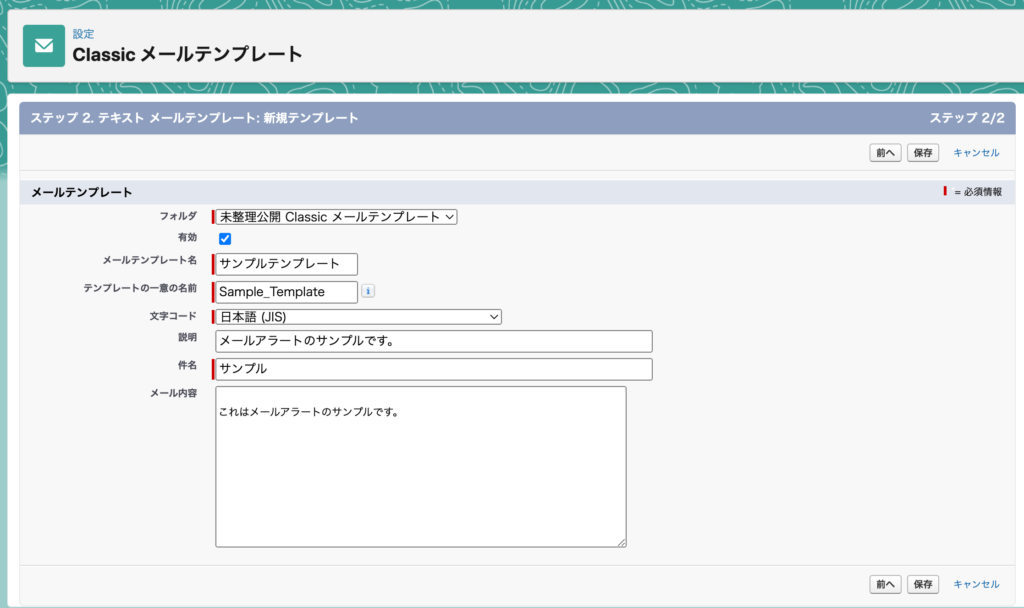The height and width of the screenshot is (608, 1024).
Task: Toggle the 有効 checkbox
Action: coord(225,239)
